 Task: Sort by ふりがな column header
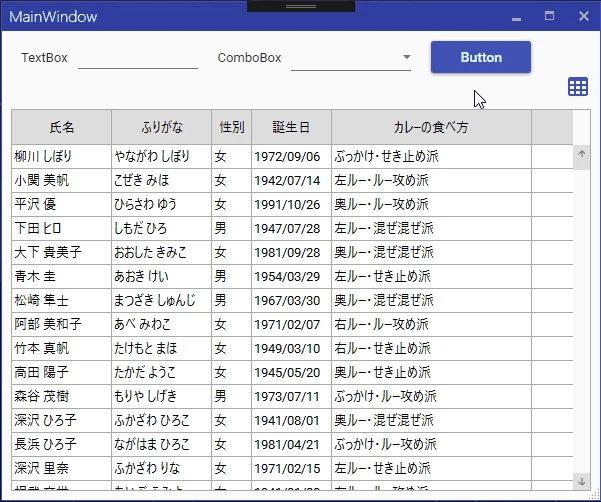[x=161, y=127]
